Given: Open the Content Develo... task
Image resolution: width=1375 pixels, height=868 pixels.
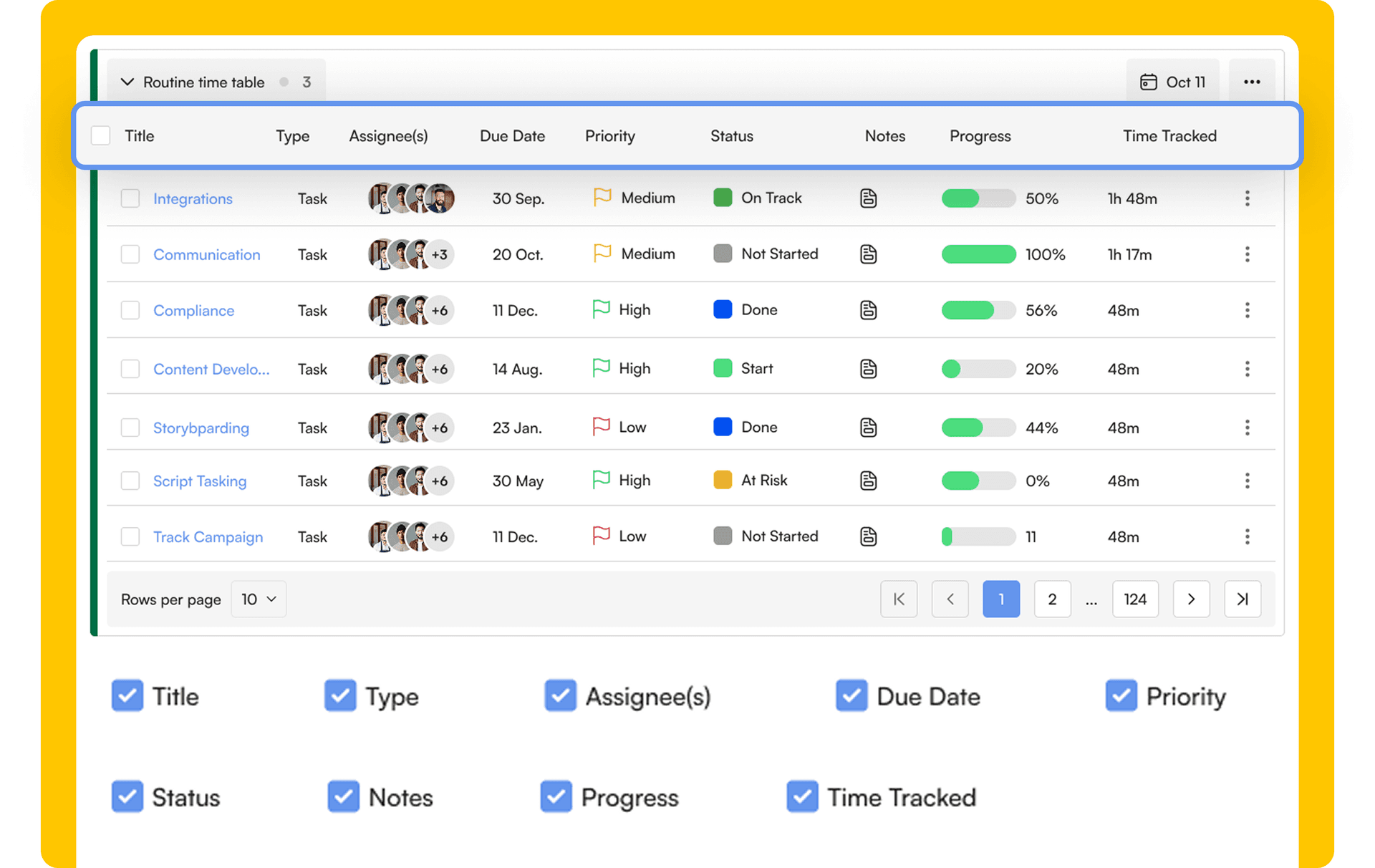Looking at the screenshot, I should [211, 369].
